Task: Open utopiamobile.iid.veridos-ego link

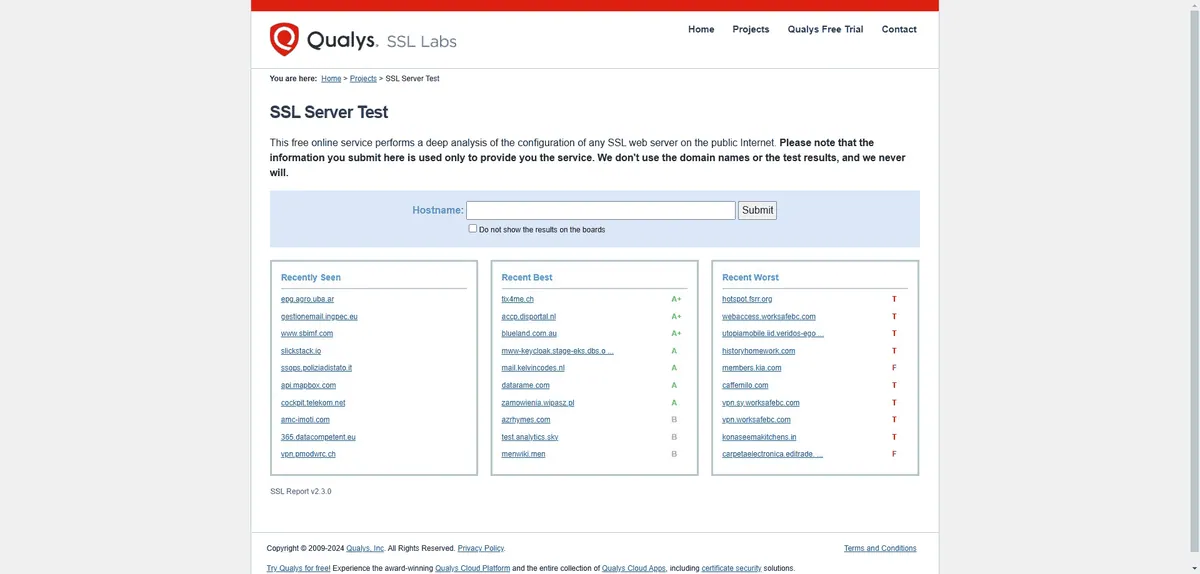Action: coord(773,333)
